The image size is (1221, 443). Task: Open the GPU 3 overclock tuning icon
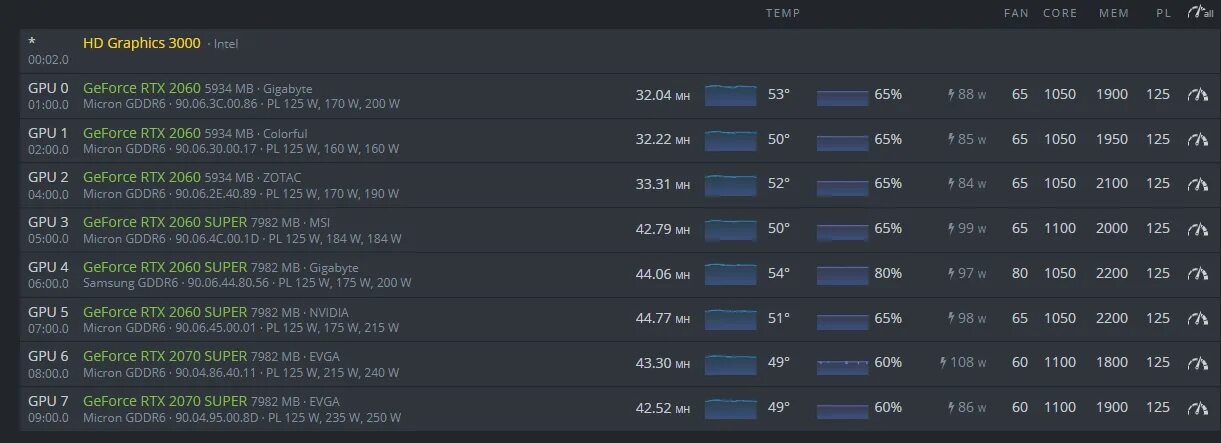point(1197,229)
